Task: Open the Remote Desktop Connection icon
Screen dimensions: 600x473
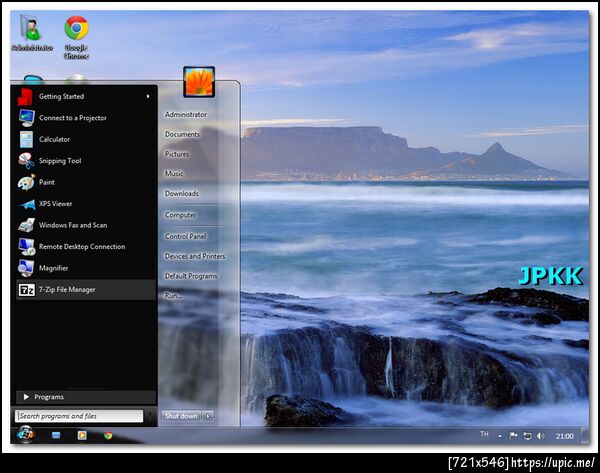Action: [26, 247]
